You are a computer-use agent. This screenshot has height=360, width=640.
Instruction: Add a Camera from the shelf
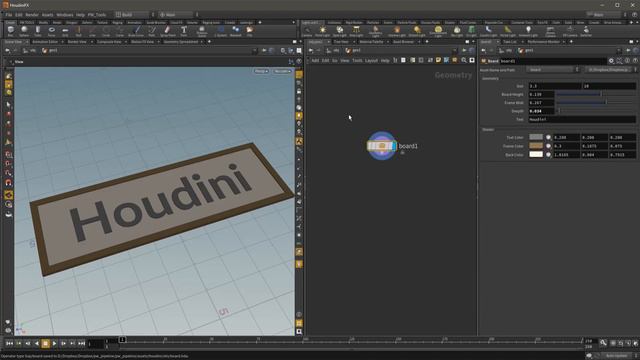click(307, 31)
